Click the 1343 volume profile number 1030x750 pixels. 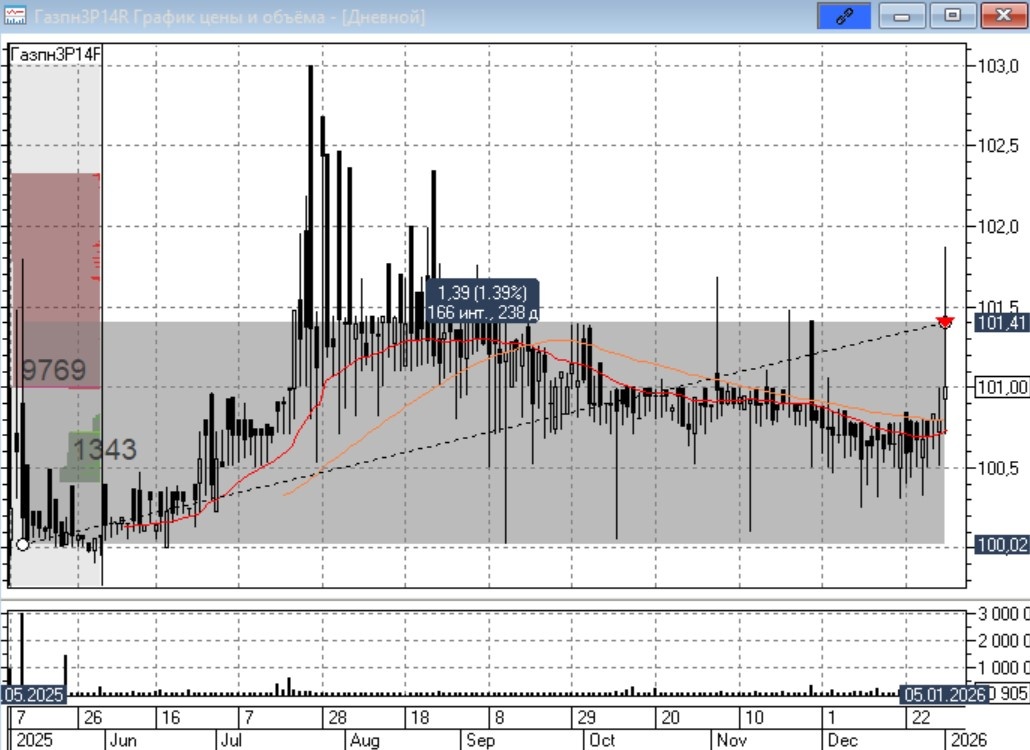(105, 450)
